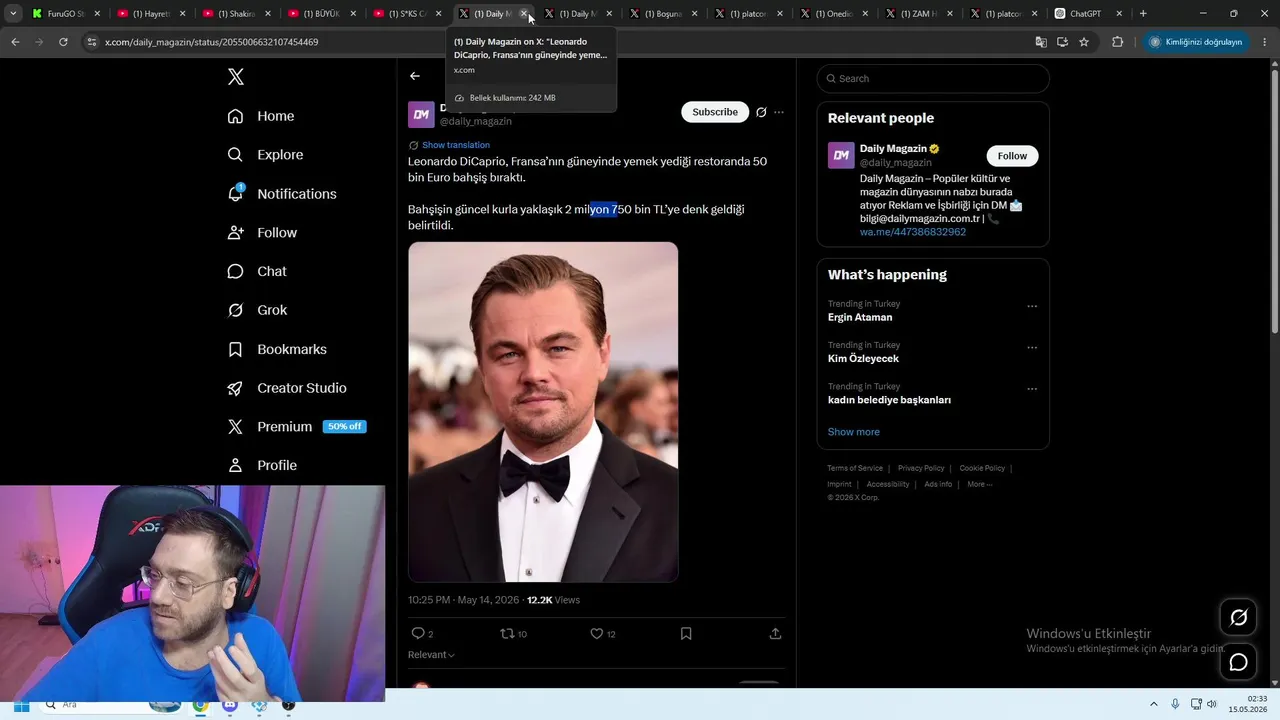Image resolution: width=1280 pixels, height=720 pixels.
Task: Expand the Relevant replies sort dropdown
Action: click(431, 655)
